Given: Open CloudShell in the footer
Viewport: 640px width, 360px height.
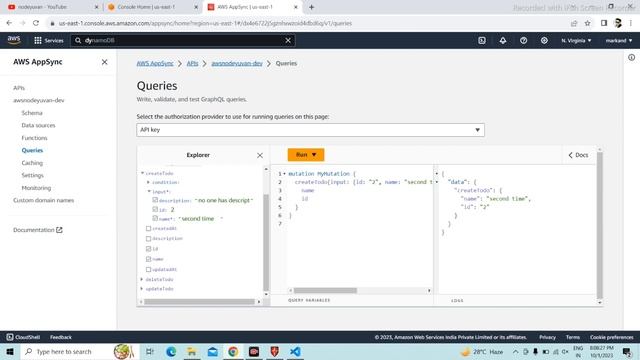Looking at the screenshot, I should tap(23, 337).
